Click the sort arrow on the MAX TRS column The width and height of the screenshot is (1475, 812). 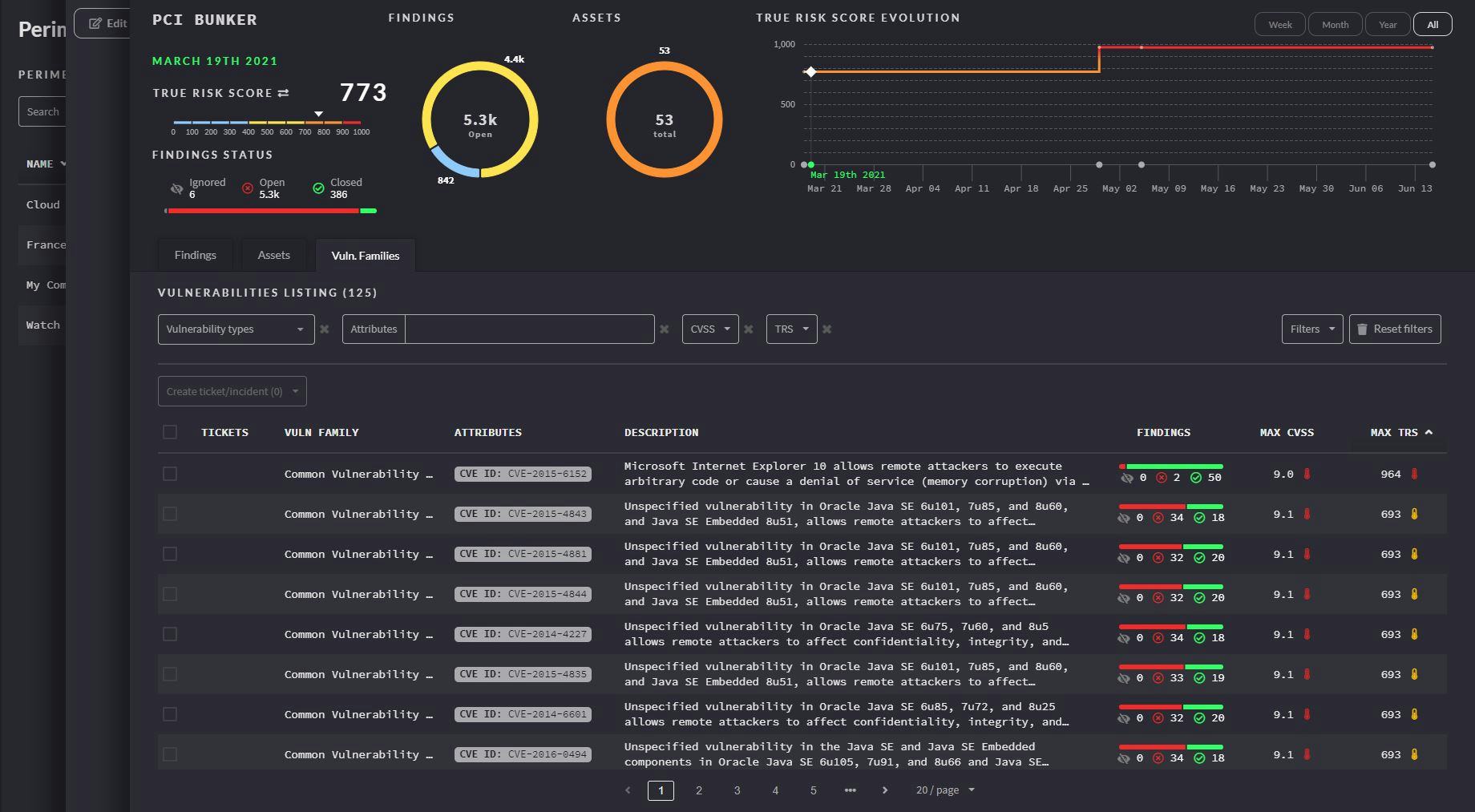1430,431
